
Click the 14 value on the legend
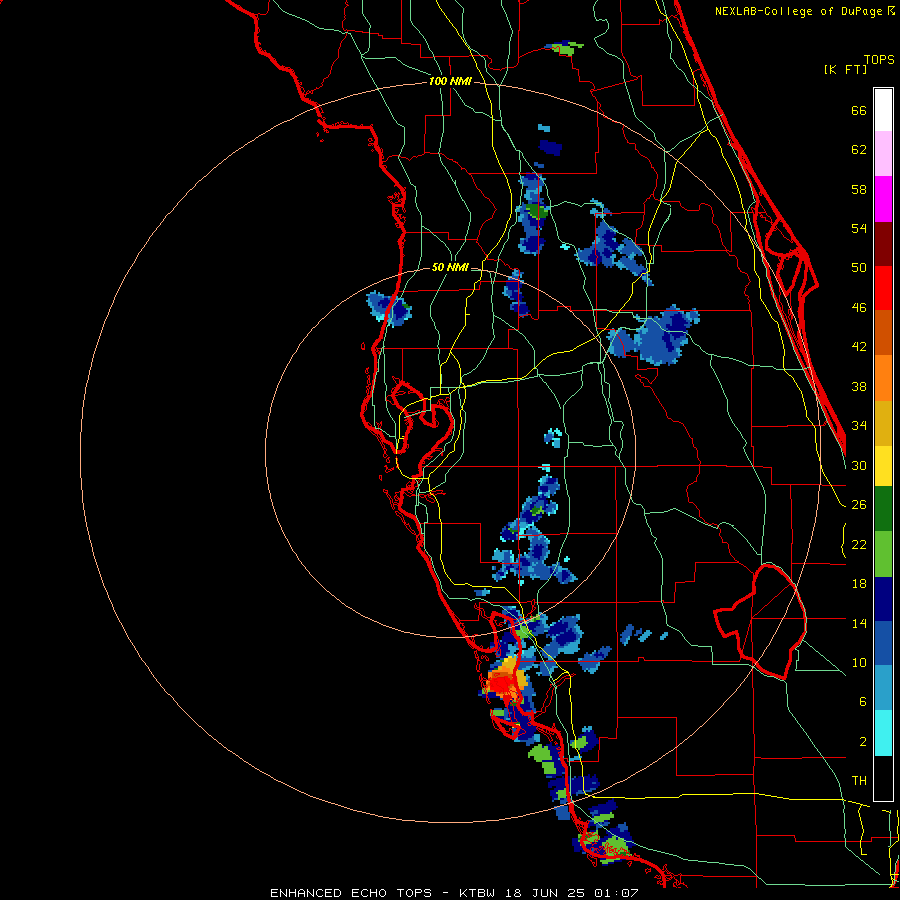click(x=859, y=623)
